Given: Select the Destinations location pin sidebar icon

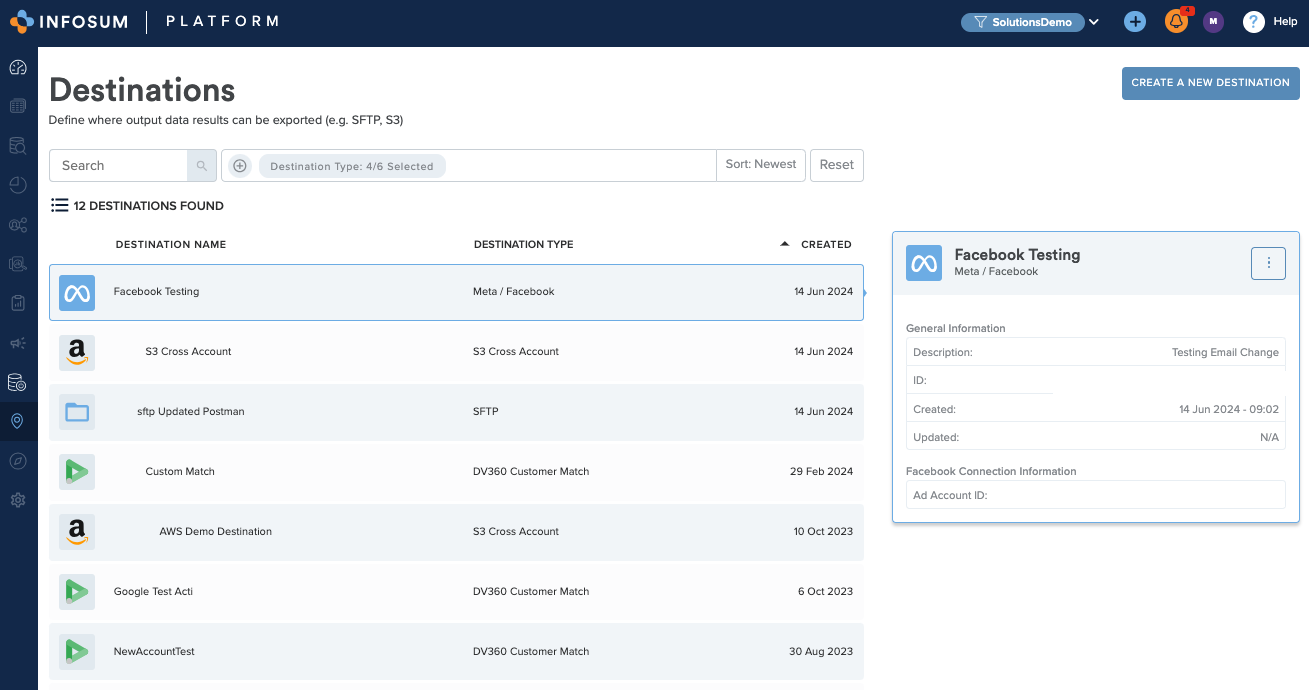Looking at the screenshot, I should pyautogui.click(x=18, y=421).
